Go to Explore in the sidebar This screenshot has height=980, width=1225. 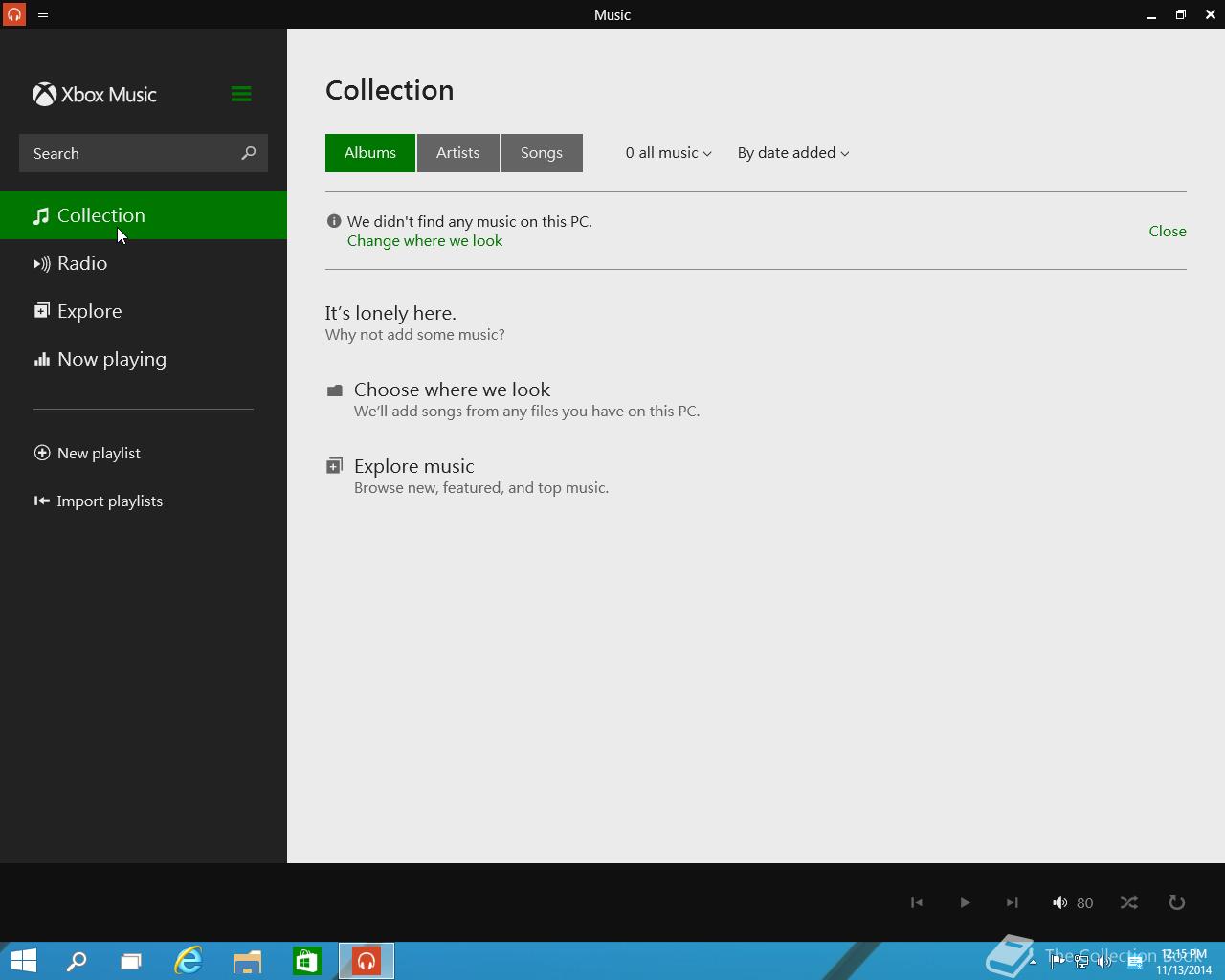[144, 311]
